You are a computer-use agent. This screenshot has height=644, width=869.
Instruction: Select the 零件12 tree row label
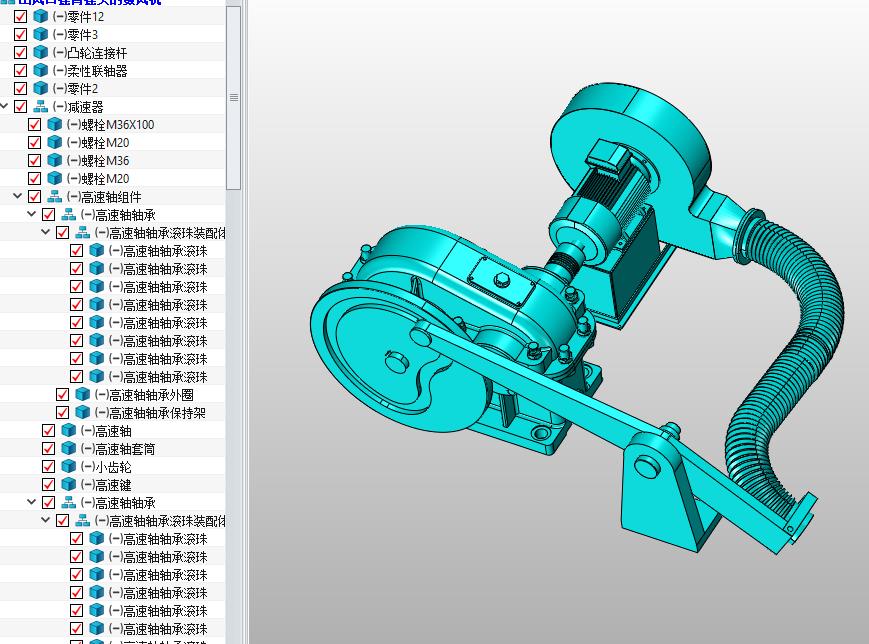[x=78, y=17]
